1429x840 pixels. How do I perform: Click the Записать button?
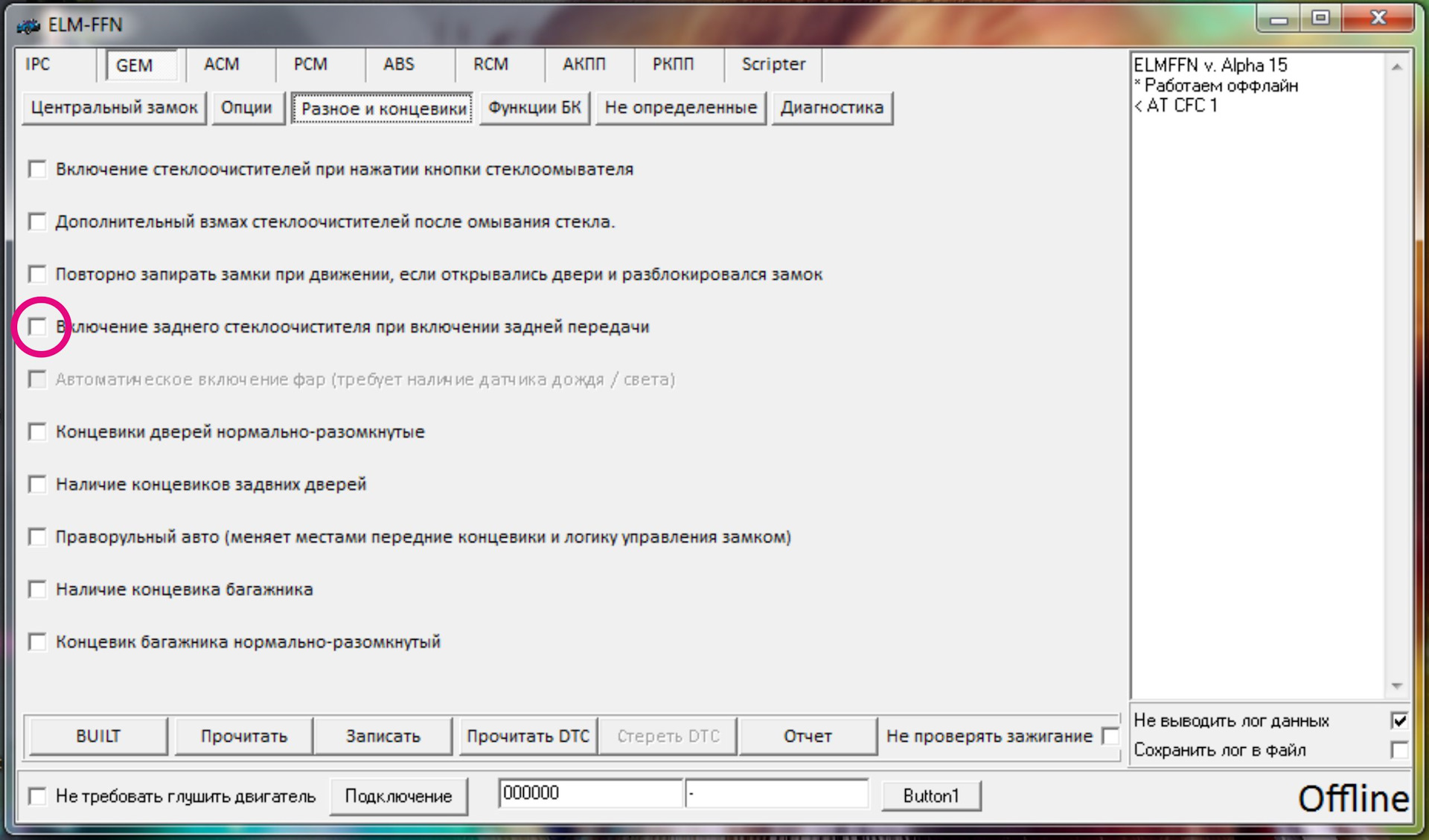383,736
